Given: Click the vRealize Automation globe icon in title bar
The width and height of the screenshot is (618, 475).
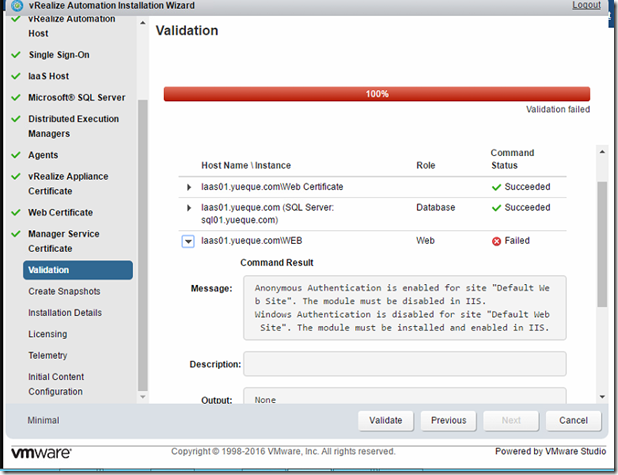Looking at the screenshot, I should pos(17,6).
